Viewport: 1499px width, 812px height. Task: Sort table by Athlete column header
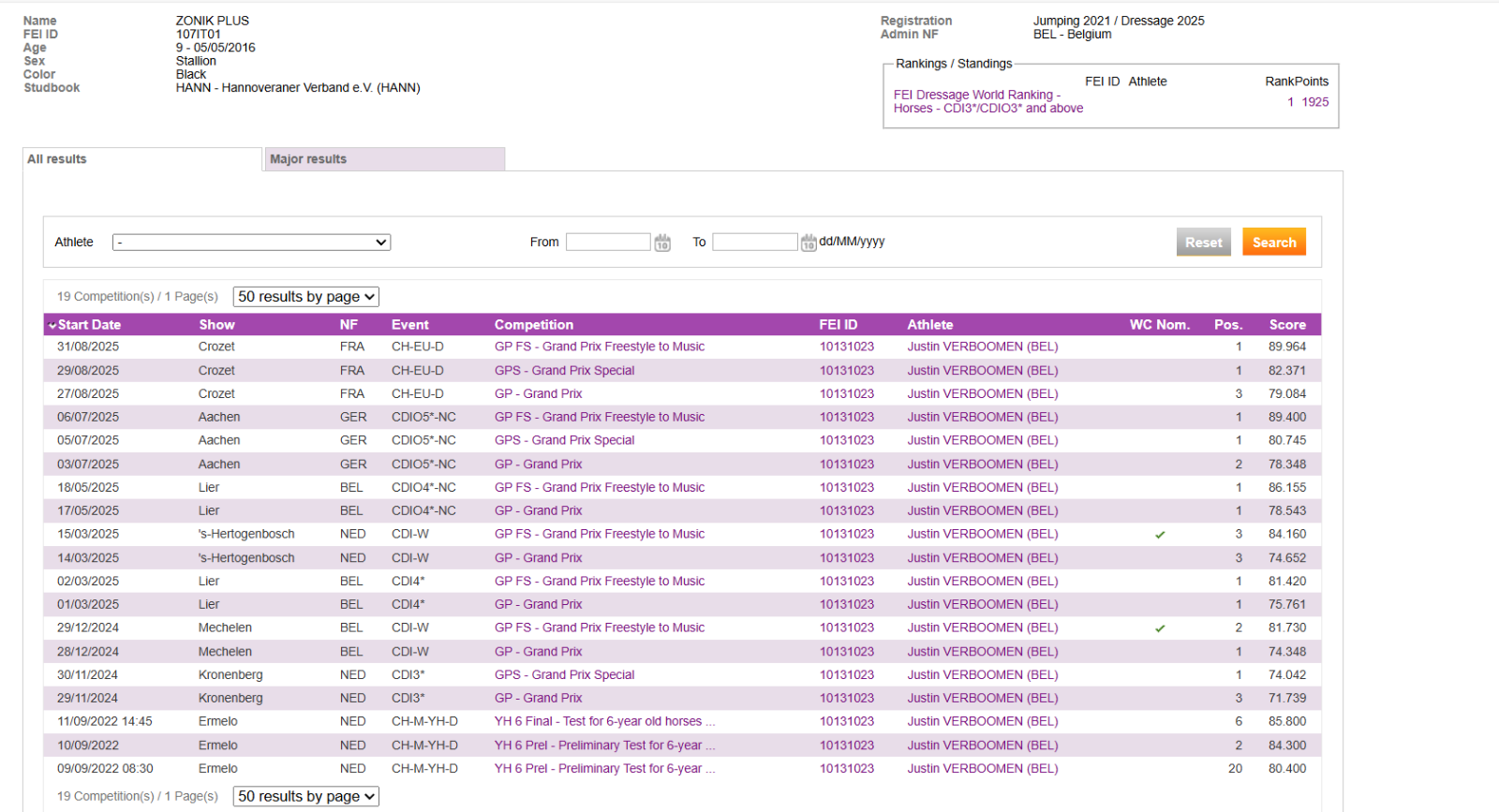point(930,325)
